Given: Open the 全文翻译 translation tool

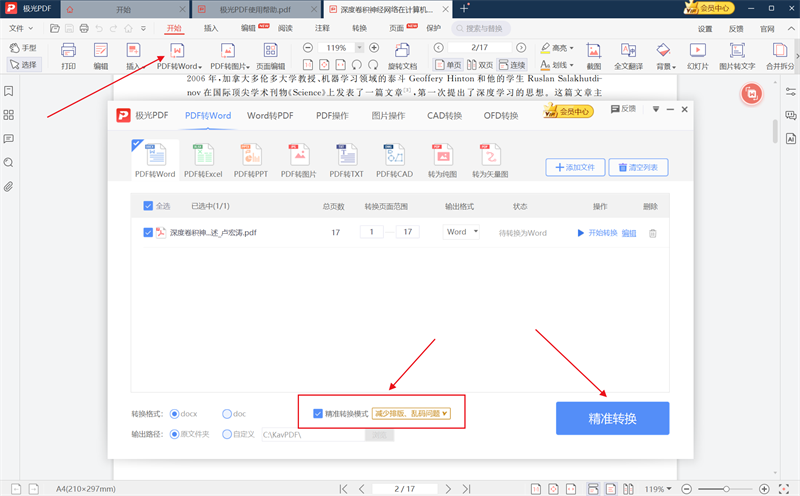Looking at the screenshot, I should coord(628,55).
